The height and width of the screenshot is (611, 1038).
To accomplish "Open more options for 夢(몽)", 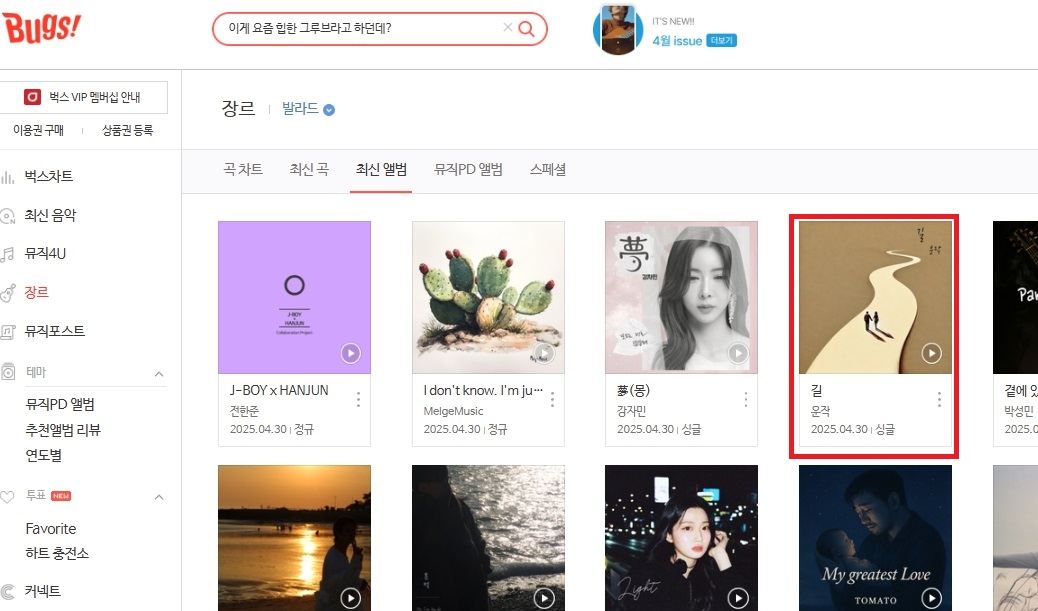I will [745, 399].
